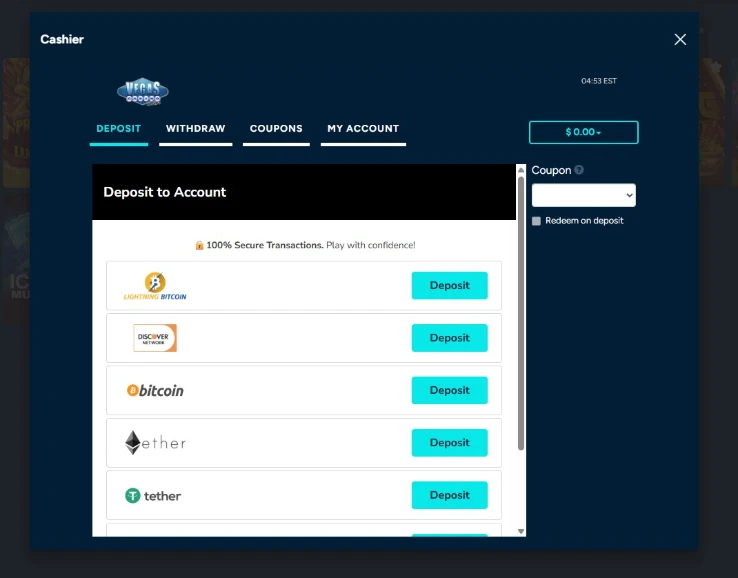This screenshot has height=578, width=738.
Task: Click the Cashier title text
Action: point(62,40)
